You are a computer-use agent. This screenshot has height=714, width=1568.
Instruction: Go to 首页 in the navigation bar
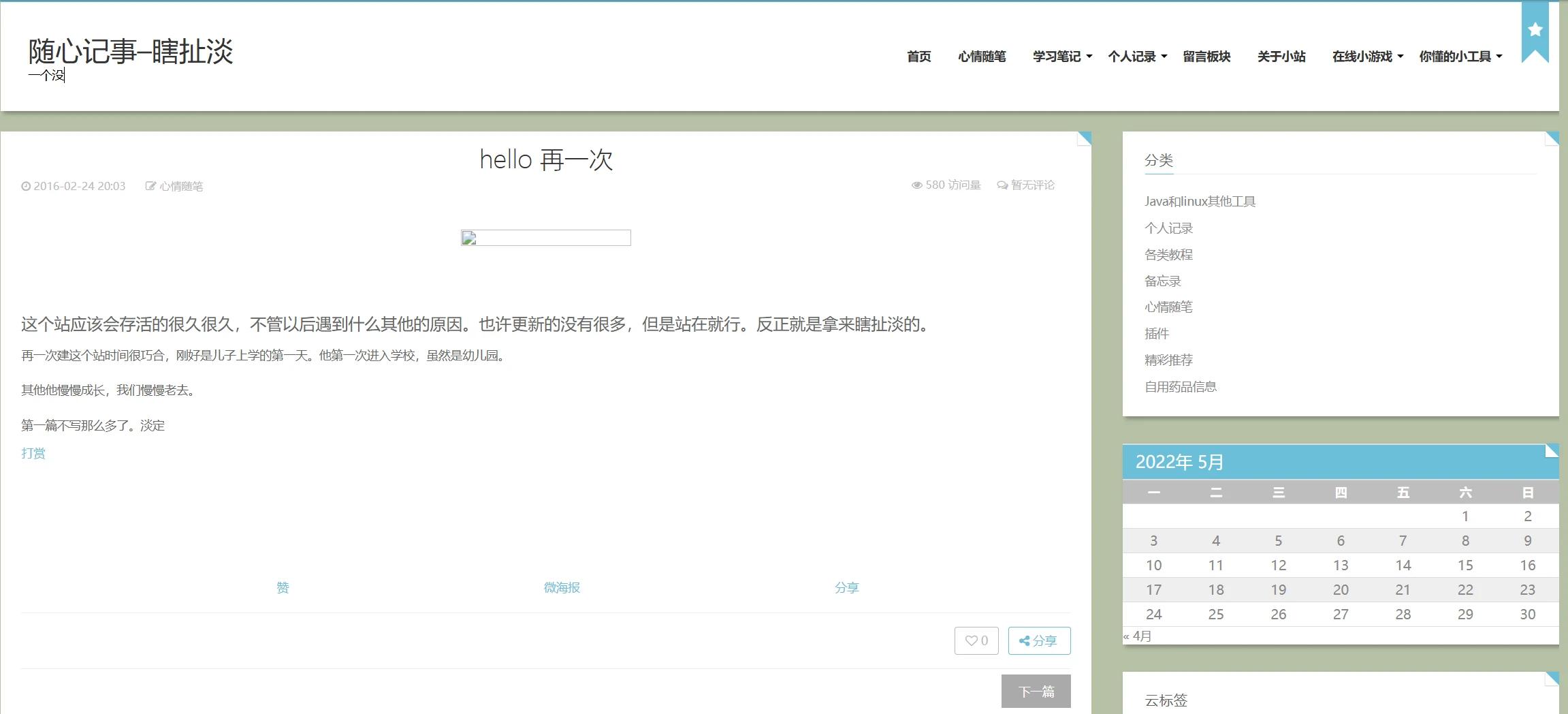(918, 57)
